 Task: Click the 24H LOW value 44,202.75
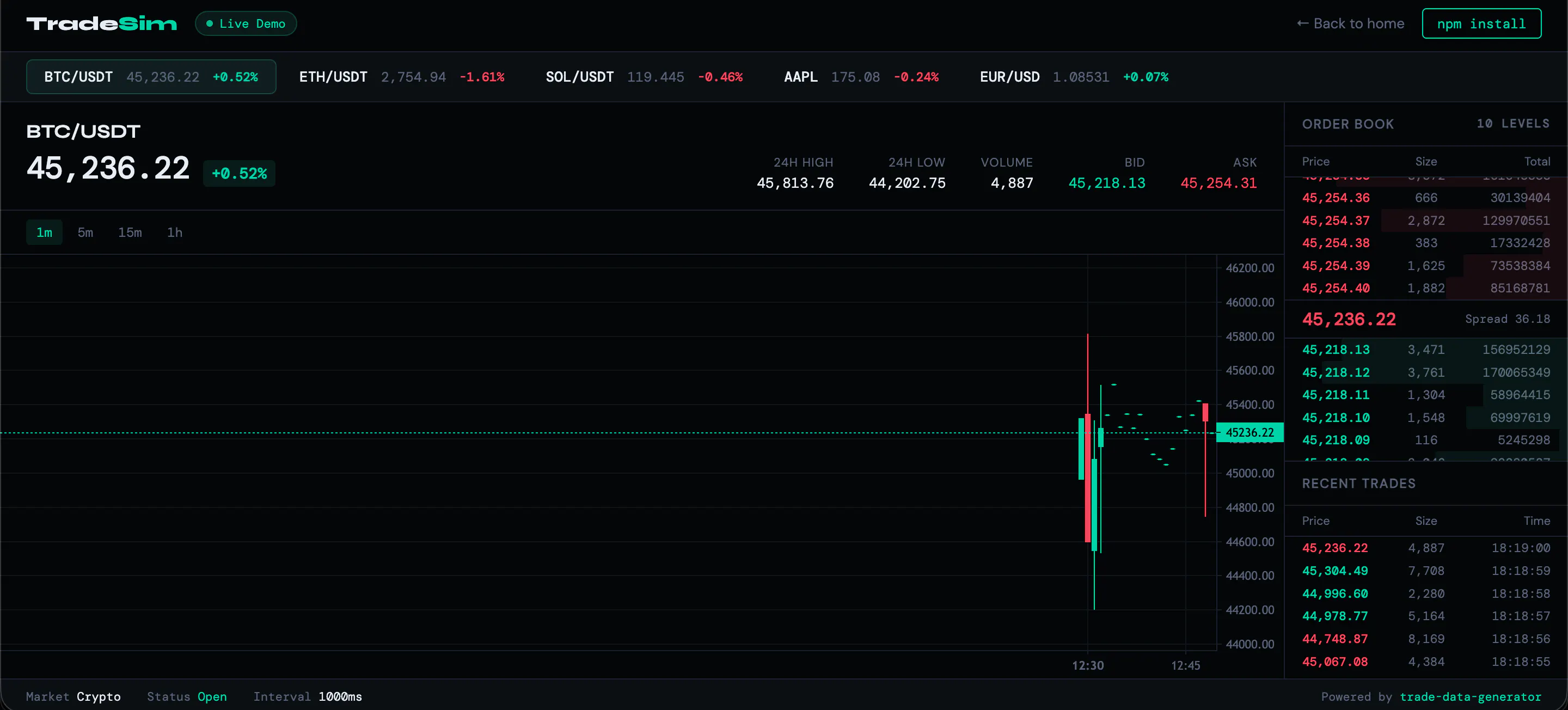[907, 183]
